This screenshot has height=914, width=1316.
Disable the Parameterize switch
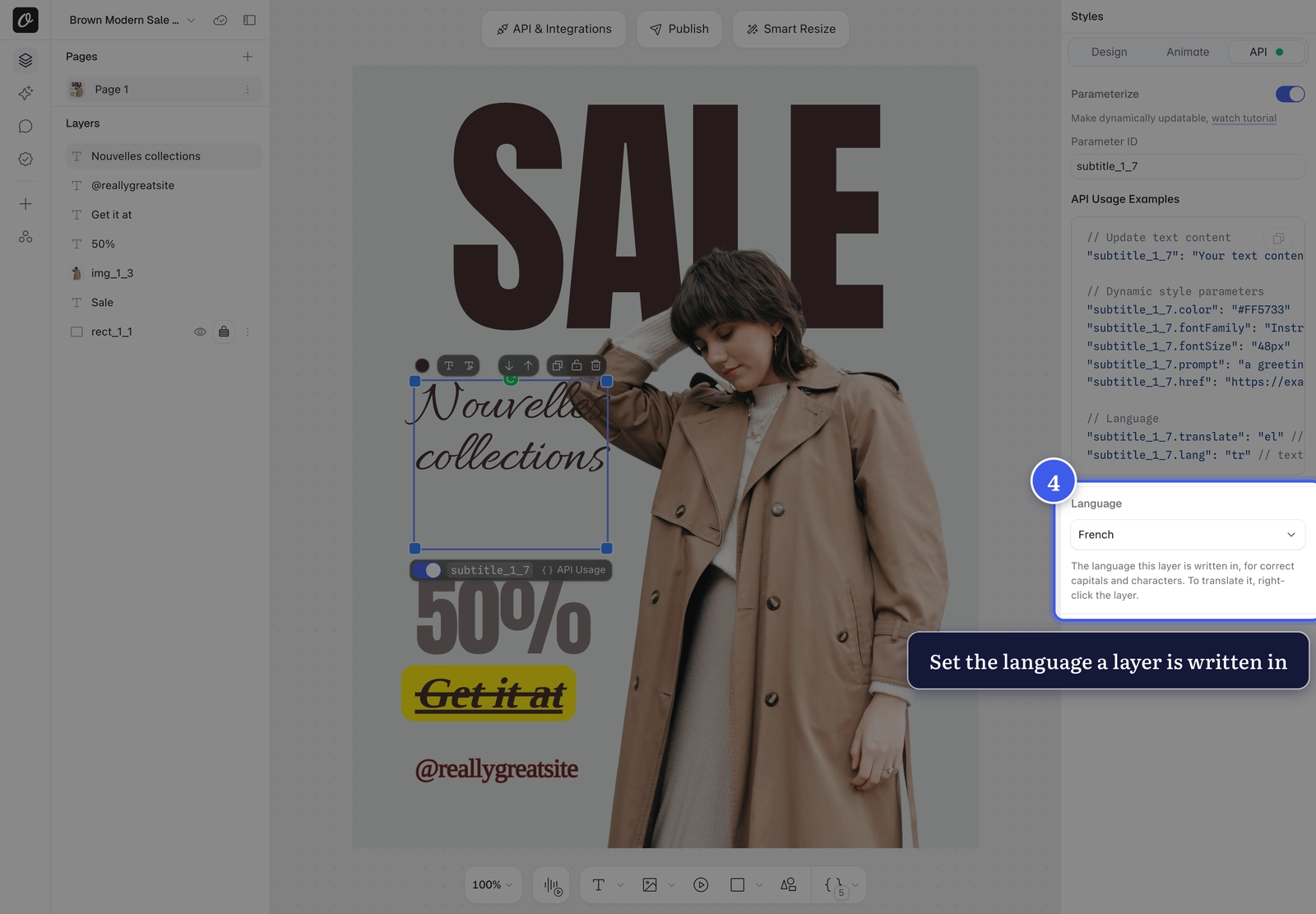[1290, 95]
